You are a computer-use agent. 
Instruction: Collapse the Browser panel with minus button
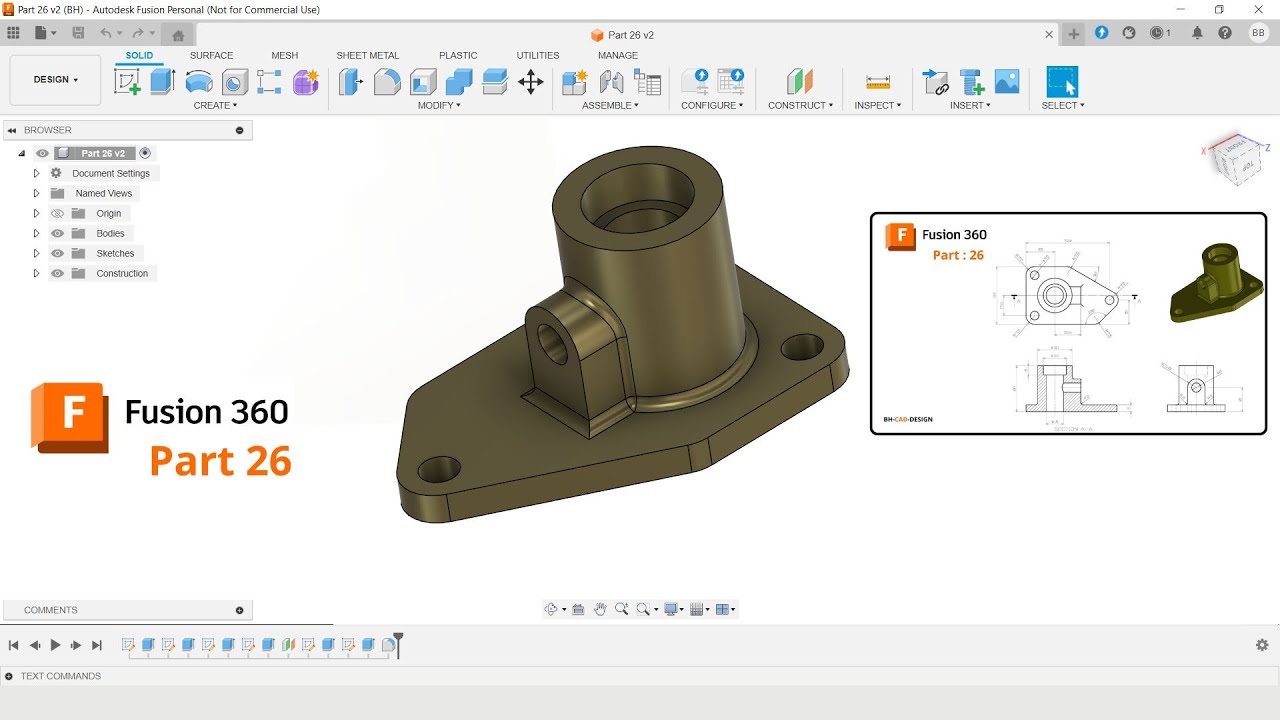(x=239, y=130)
